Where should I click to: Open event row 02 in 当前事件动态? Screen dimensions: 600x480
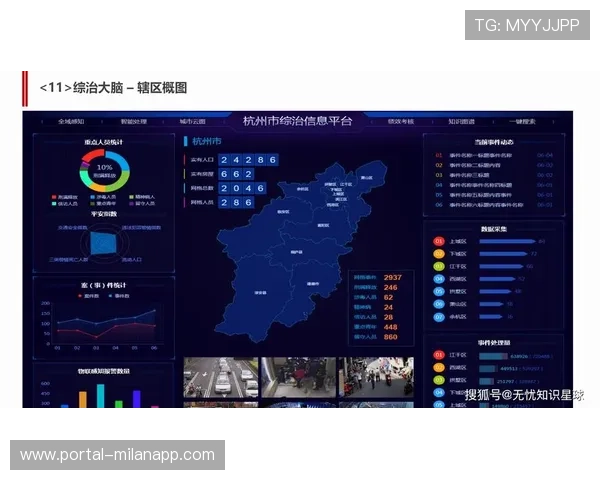(494, 165)
